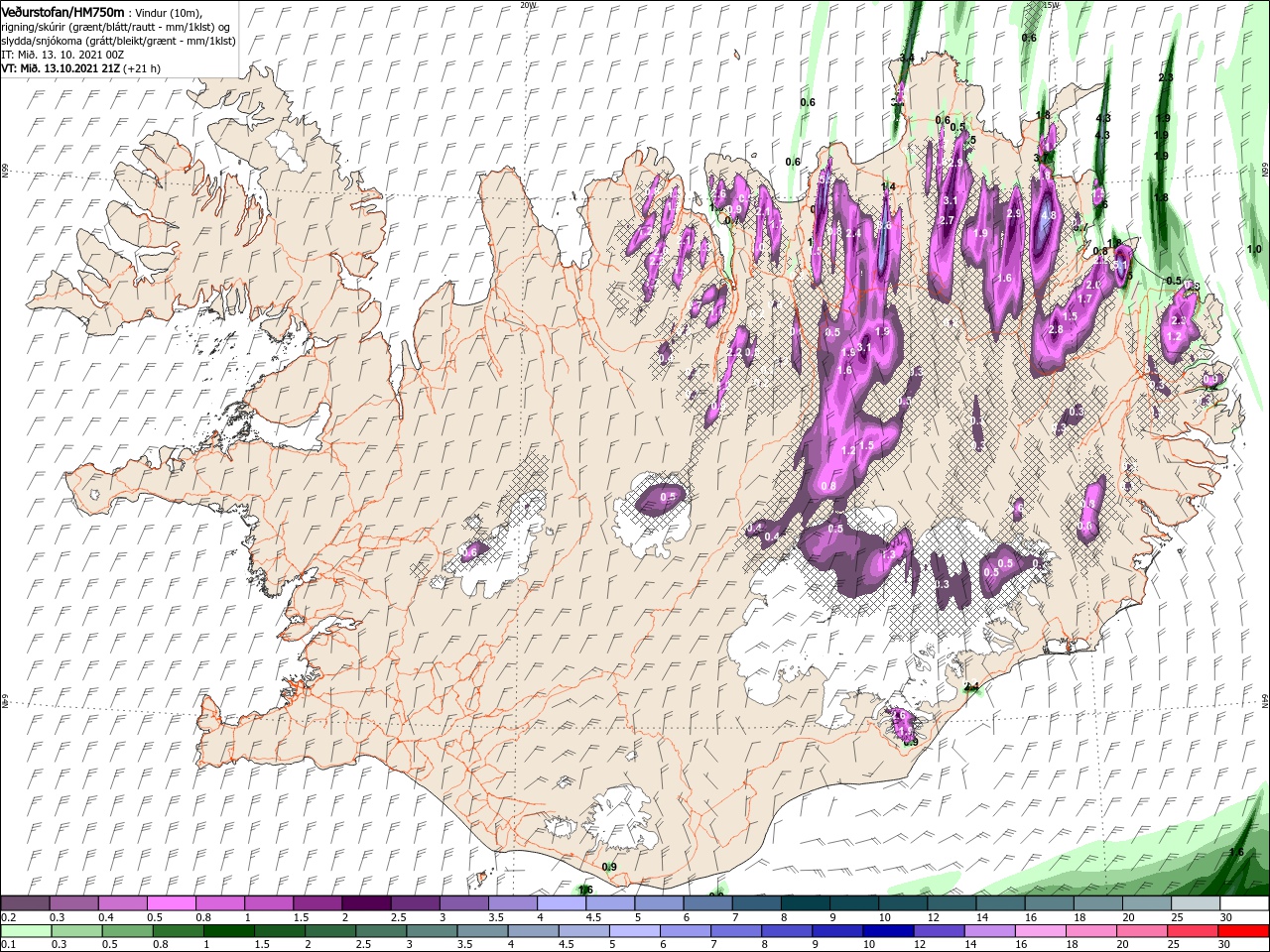Select the upper legend swatch labeled 0.8
Image resolution: width=1270 pixels, height=952 pixels.
pos(219,903)
